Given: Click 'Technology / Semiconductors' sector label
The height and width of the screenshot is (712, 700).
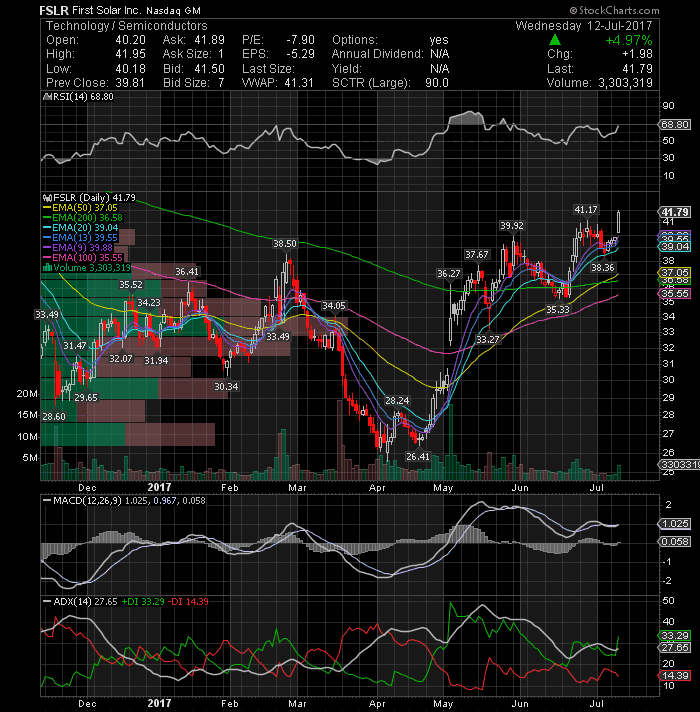Looking at the screenshot, I should coord(127,26).
